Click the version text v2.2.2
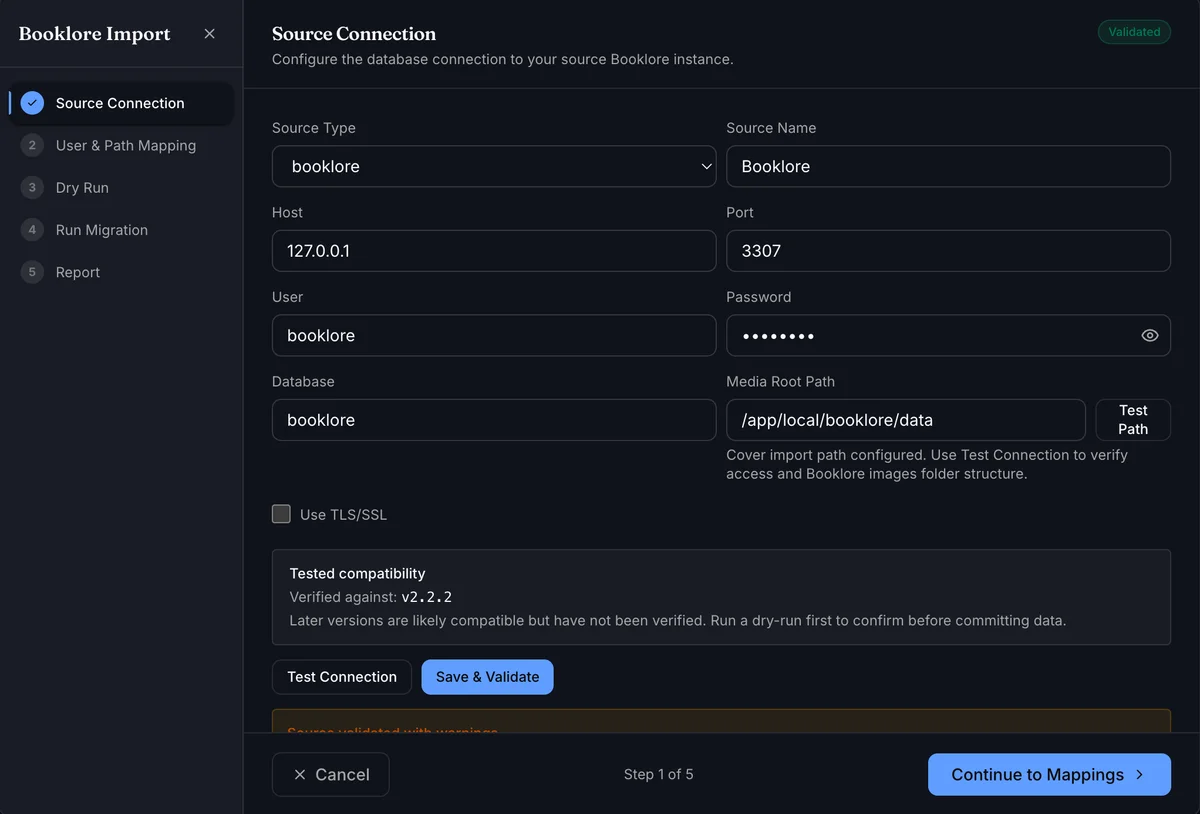 click(427, 597)
